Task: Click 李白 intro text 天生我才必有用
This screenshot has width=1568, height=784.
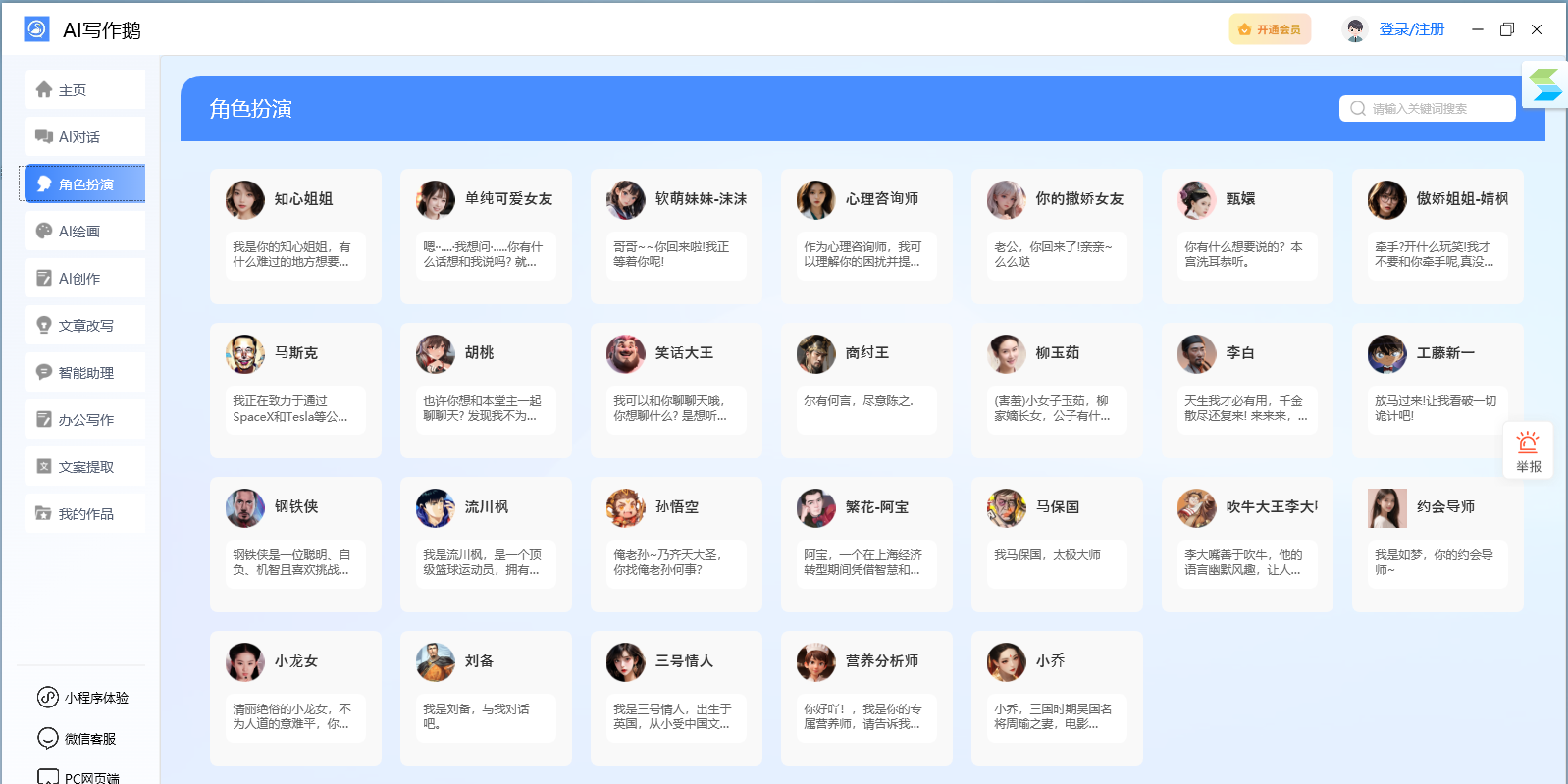Action: point(1246,408)
